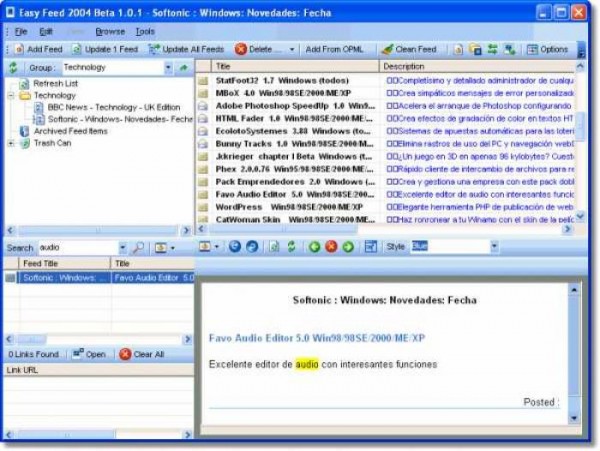Click the folders icon left of green arrows
Screen dimensions: 600x451
click(x=475, y=49)
